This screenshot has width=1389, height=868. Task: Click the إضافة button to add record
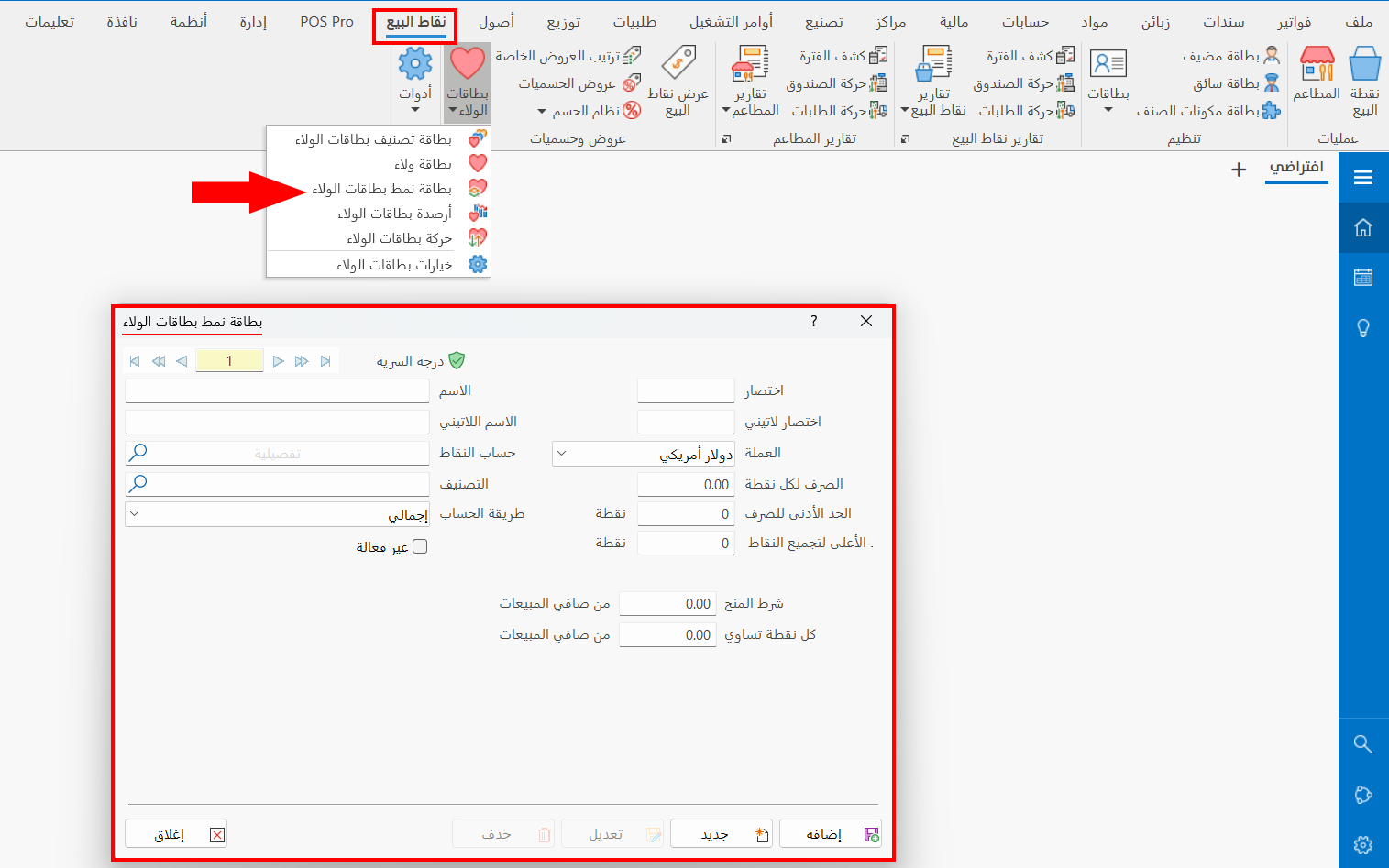point(830,833)
